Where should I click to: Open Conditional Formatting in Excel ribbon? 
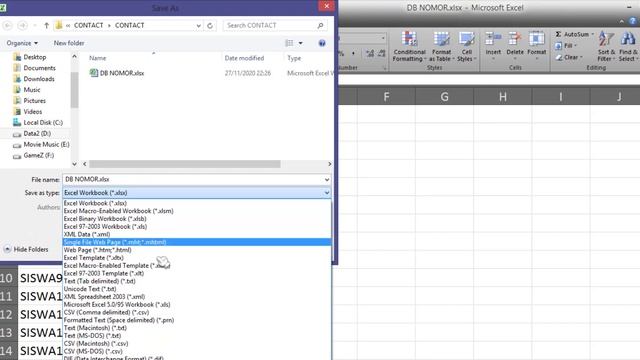coord(409,47)
